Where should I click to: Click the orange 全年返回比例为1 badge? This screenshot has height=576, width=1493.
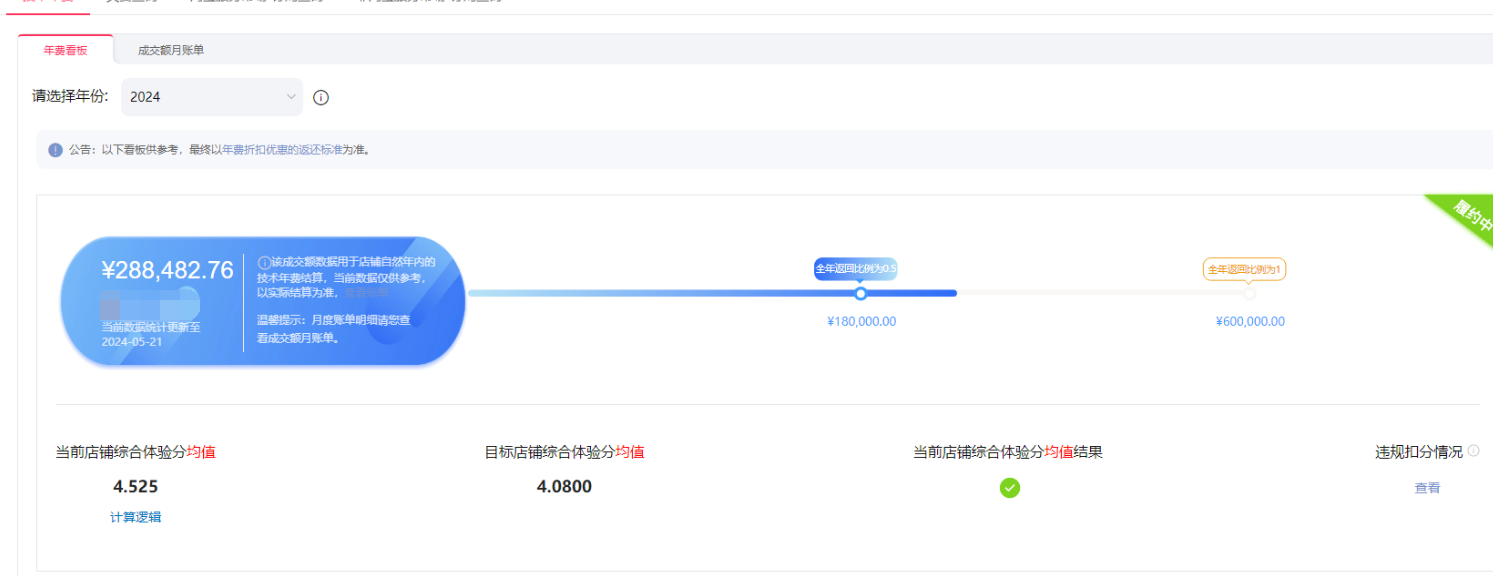coord(1244,269)
